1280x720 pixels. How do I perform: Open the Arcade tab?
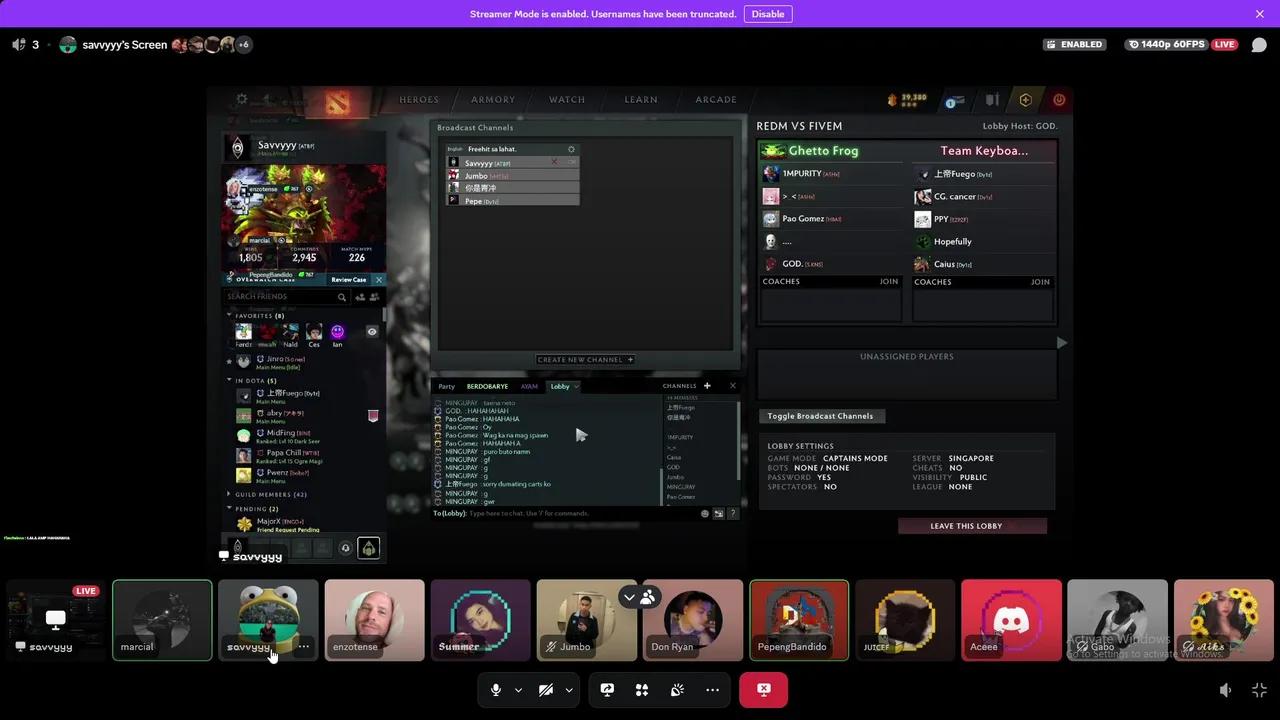(x=716, y=100)
